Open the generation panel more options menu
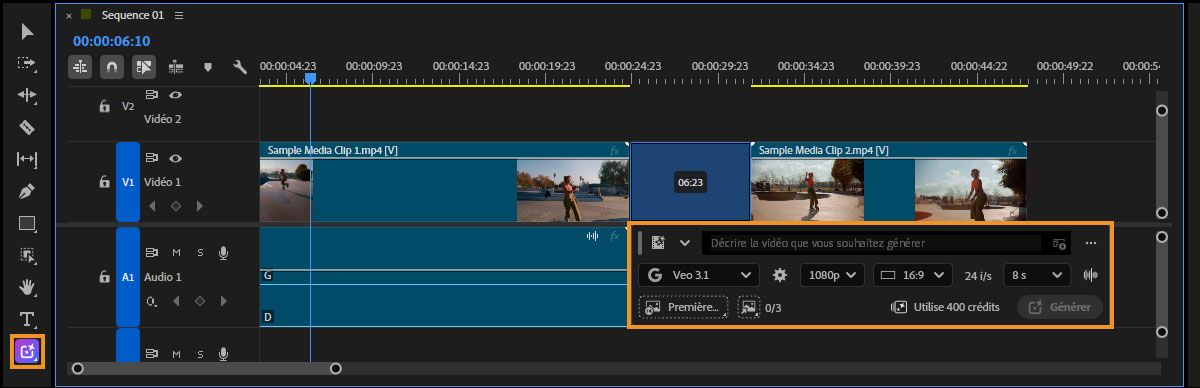 [1091, 243]
